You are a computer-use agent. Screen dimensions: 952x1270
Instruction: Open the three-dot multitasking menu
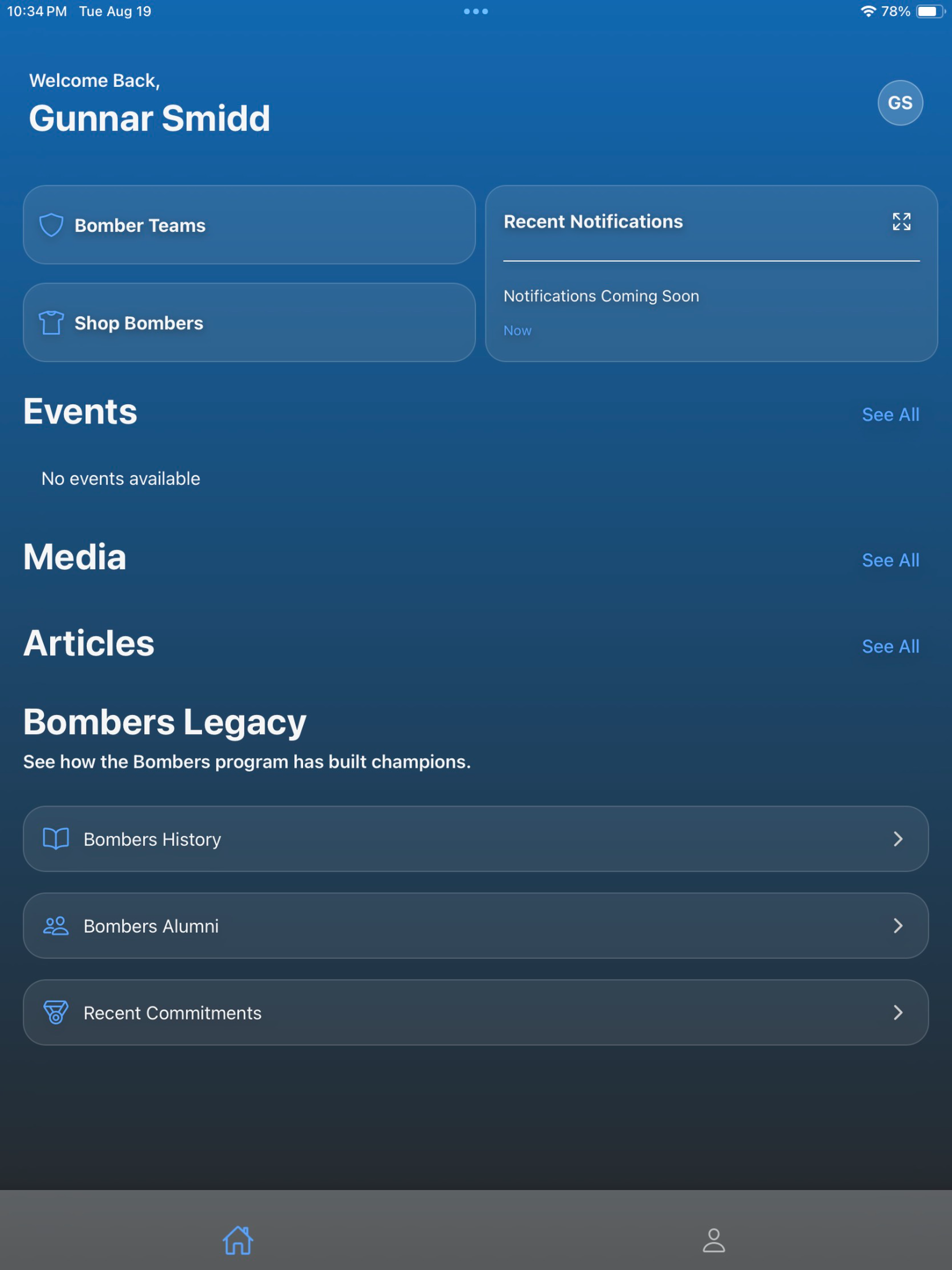pos(476,12)
